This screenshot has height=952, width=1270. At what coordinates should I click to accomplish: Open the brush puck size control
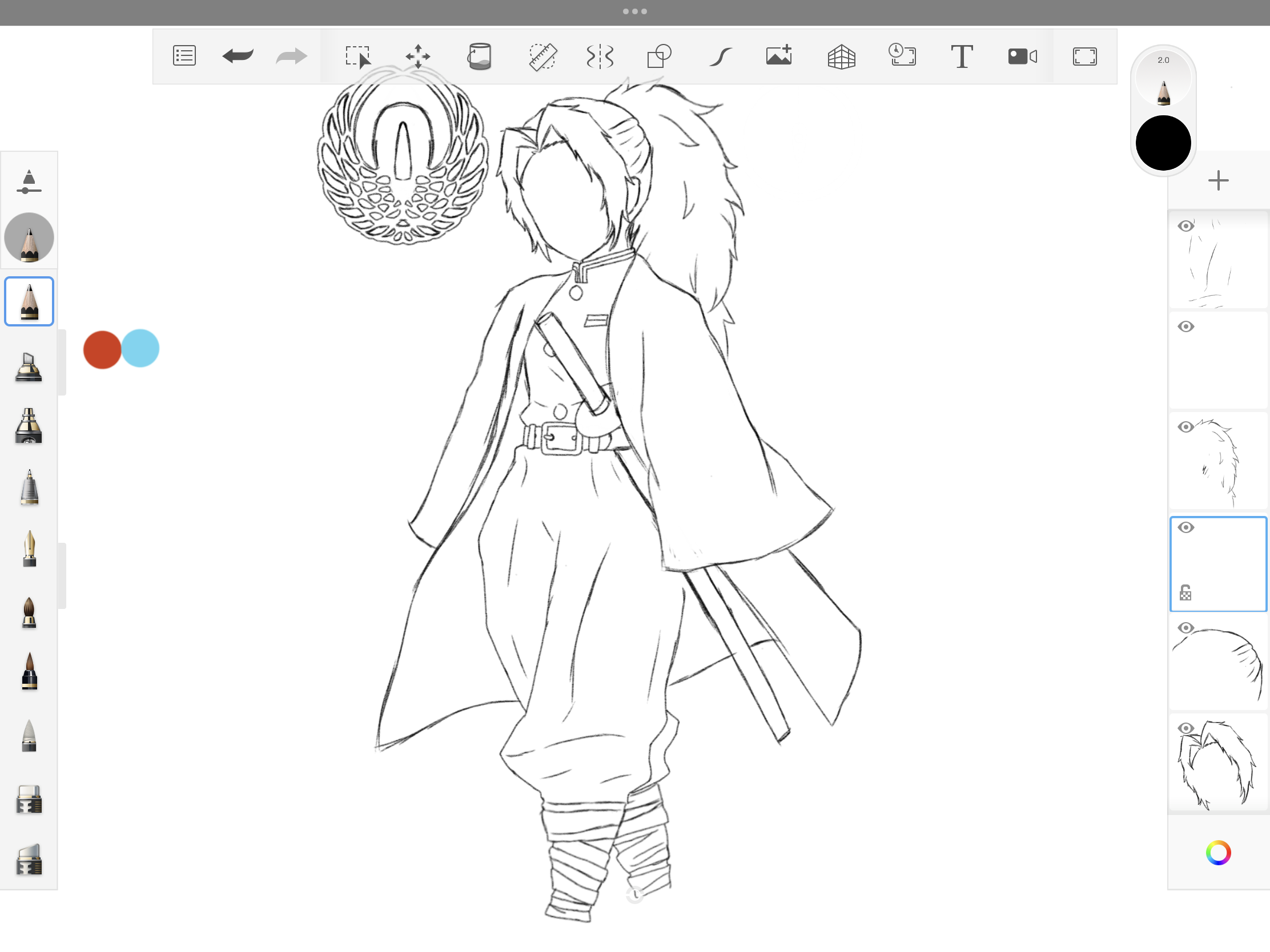click(1163, 78)
